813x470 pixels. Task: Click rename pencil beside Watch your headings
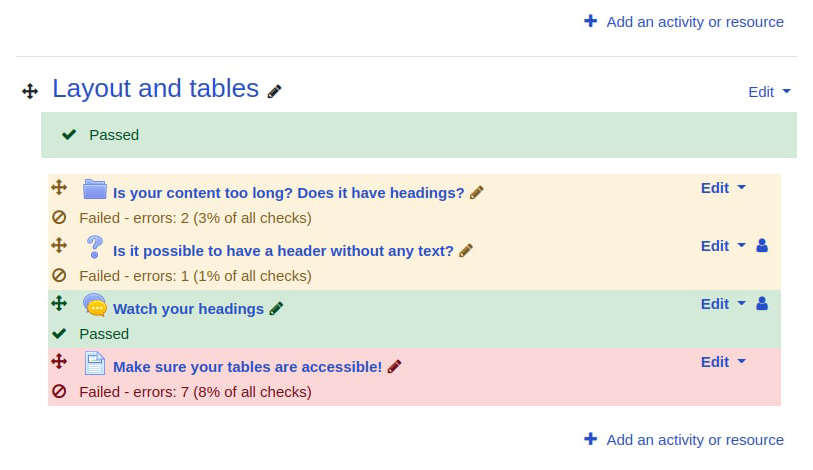pos(276,309)
